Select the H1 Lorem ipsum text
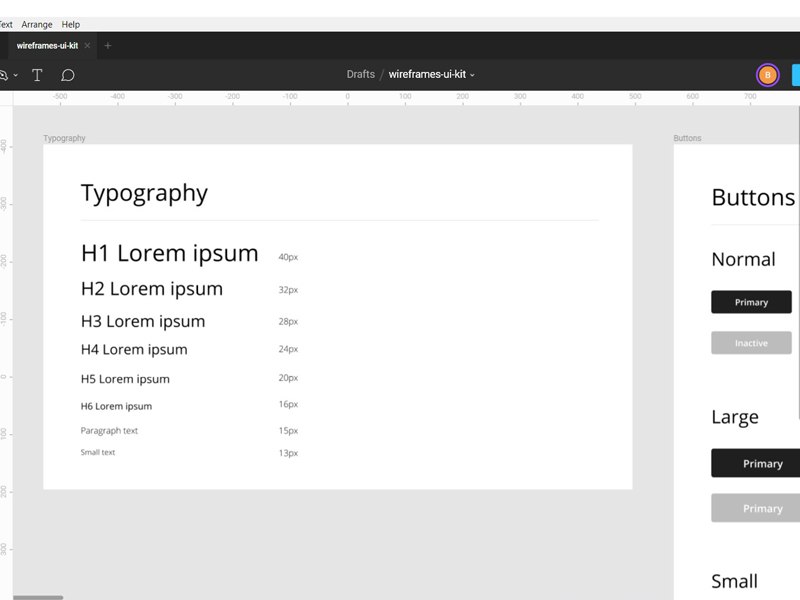The height and width of the screenshot is (600, 800). coord(169,254)
